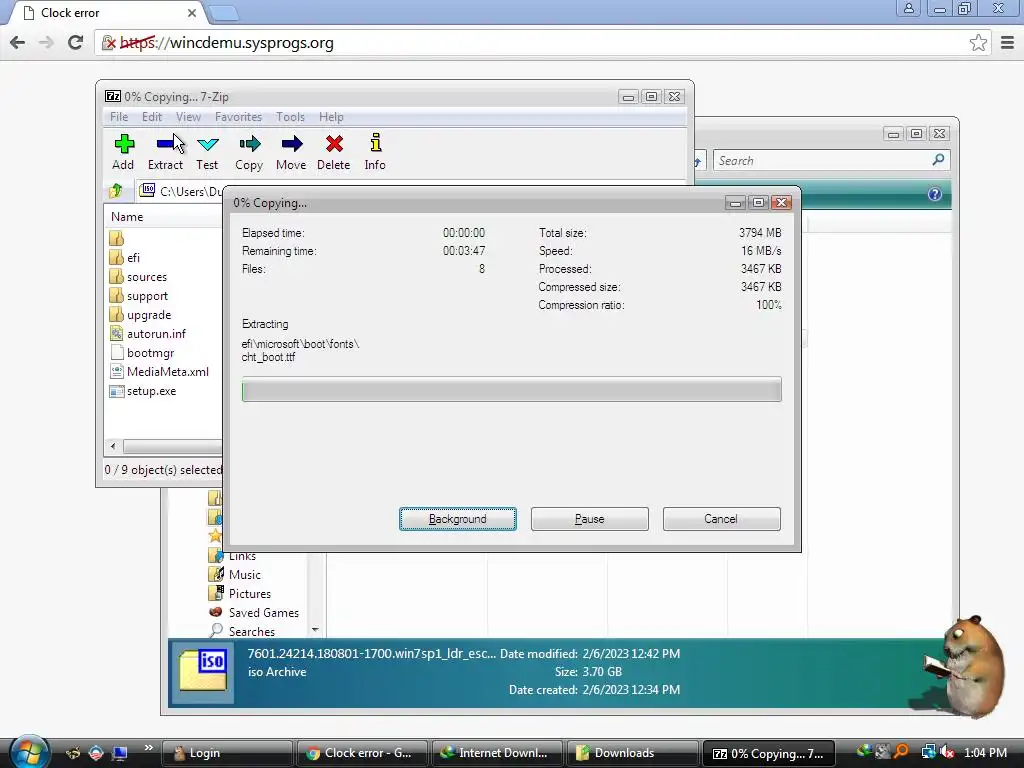Open the Tools menu in 7-Zip
The height and width of the screenshot is (768, 1024).
click(x=290, y=117)
